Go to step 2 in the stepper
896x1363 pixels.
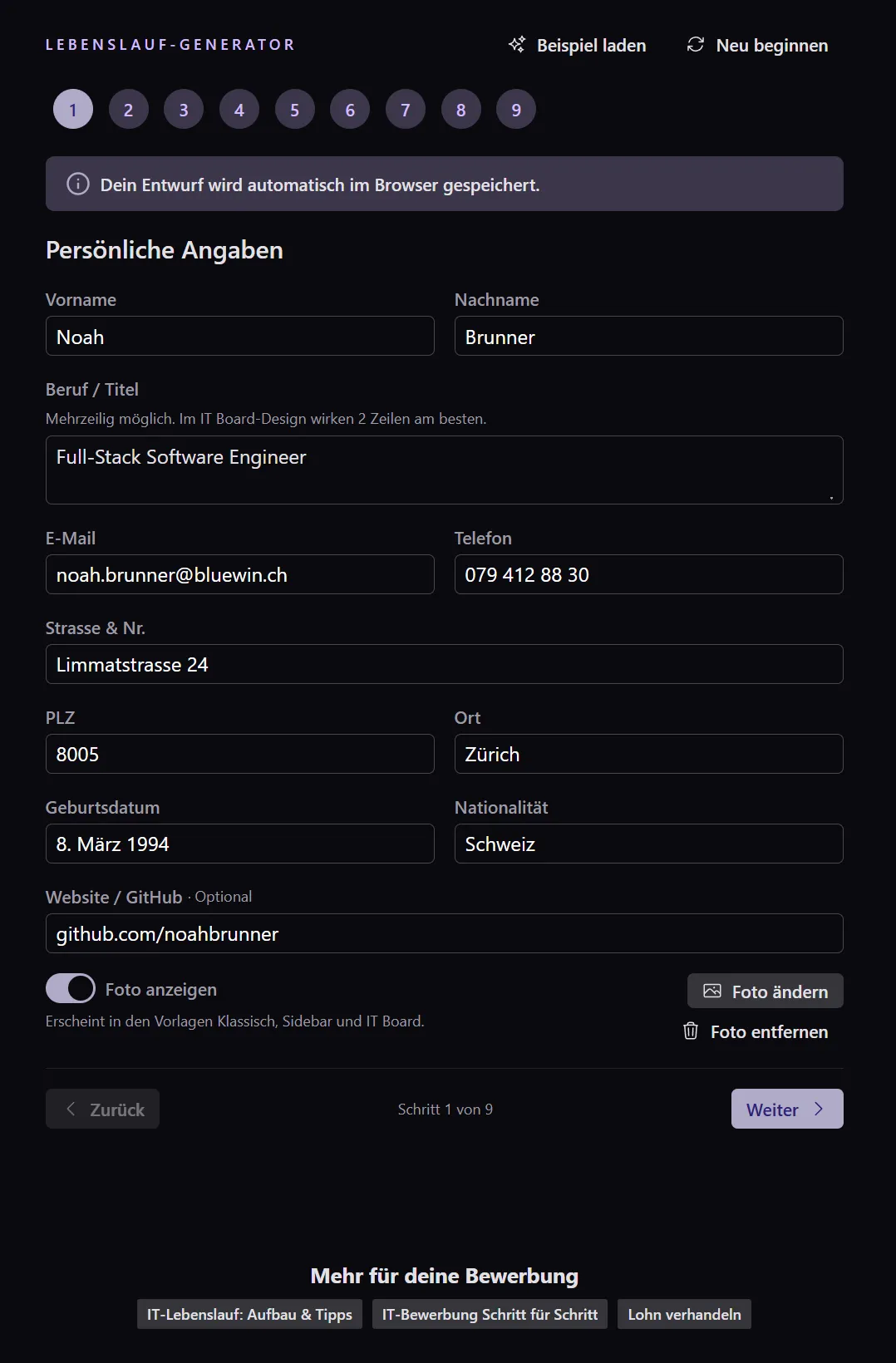129,110
